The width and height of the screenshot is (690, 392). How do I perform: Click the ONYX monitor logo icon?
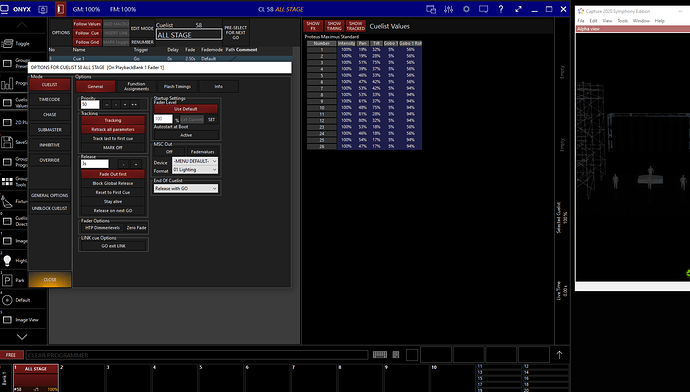[4, 9]
